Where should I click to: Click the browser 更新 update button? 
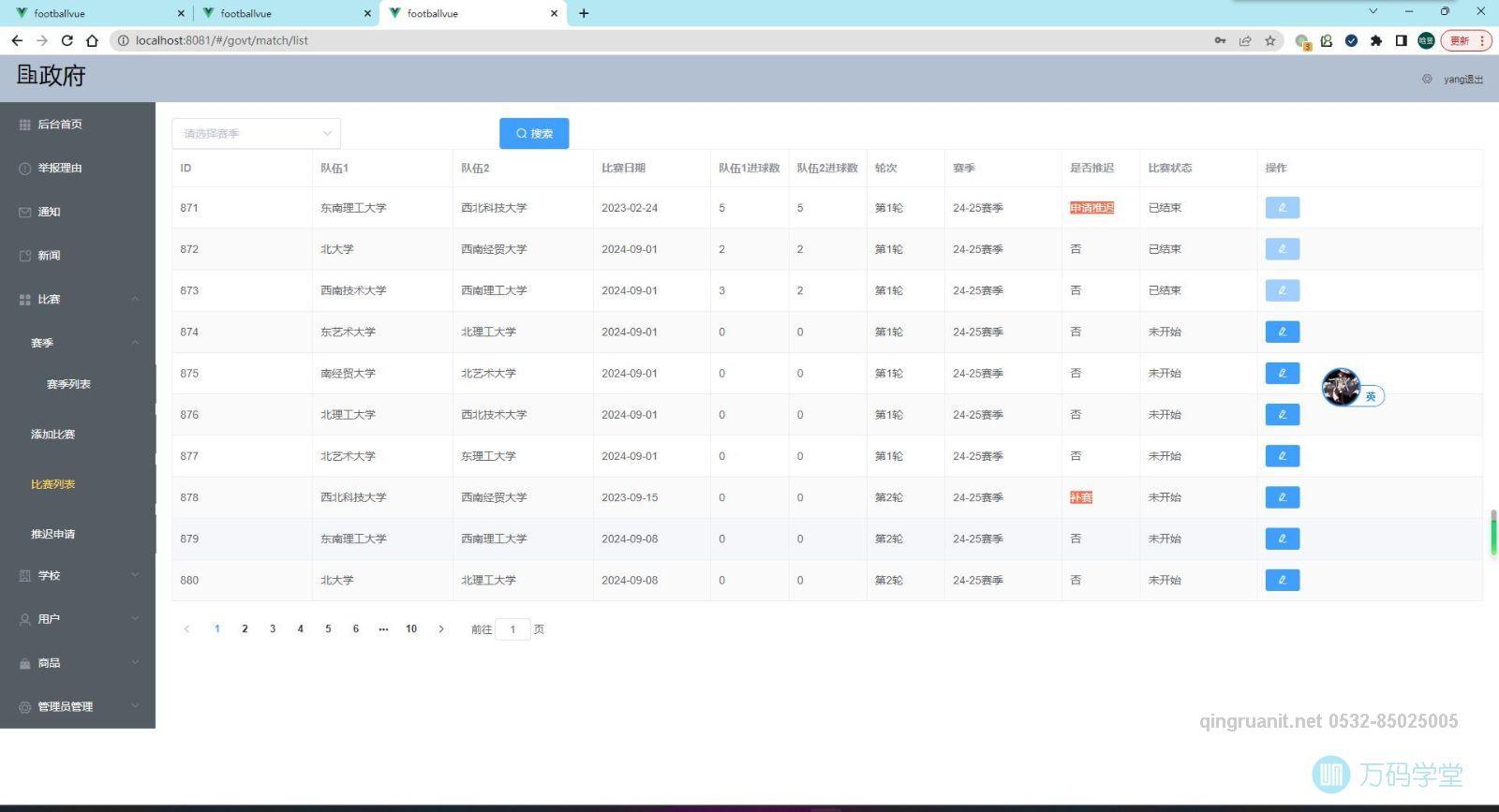click(1465, 40)
